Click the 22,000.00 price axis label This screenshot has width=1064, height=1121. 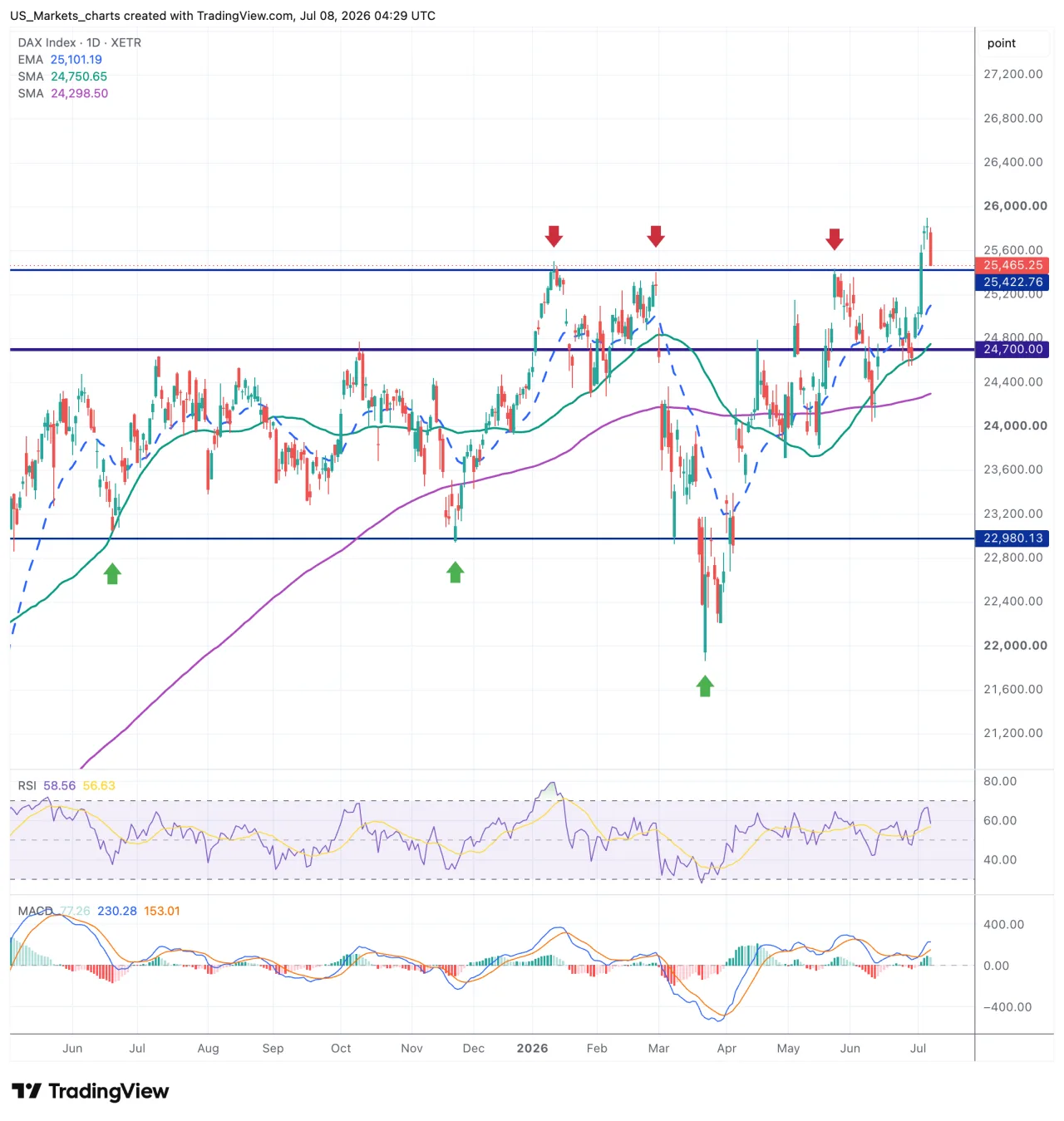pos(1015,646)
